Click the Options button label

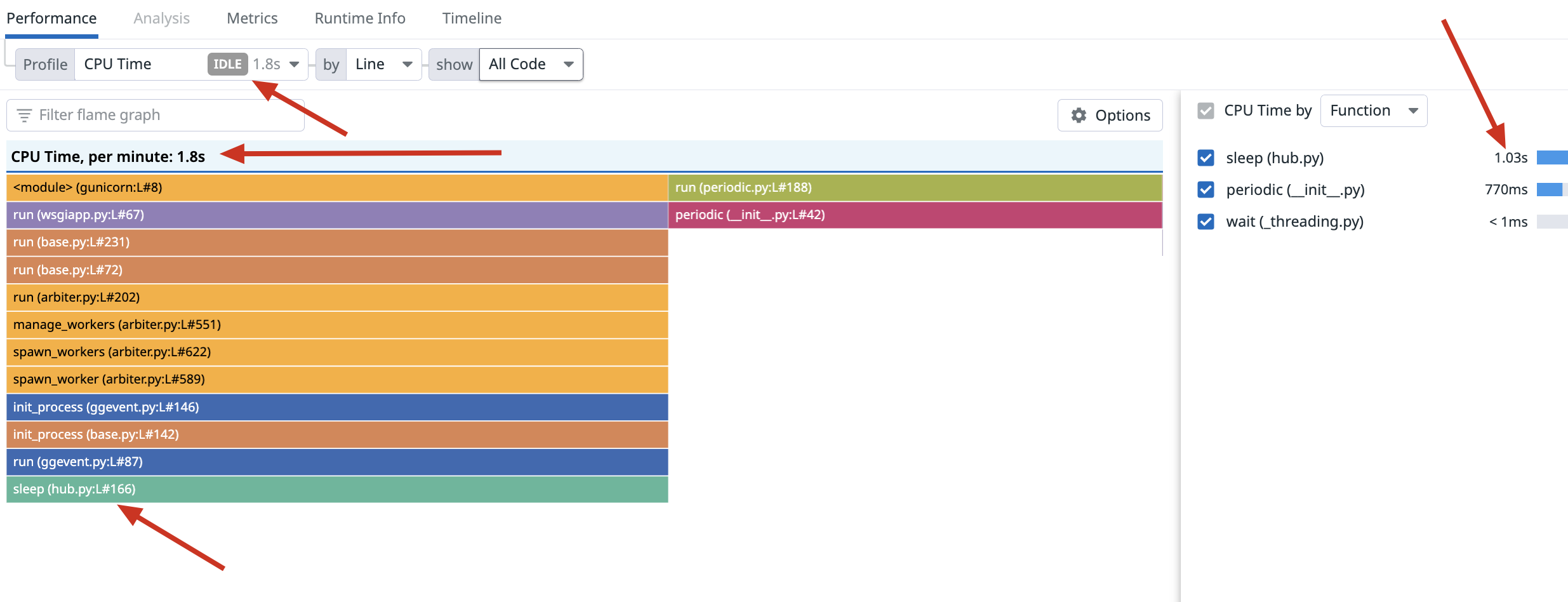pyautogui.click(x=1122, y=116)
